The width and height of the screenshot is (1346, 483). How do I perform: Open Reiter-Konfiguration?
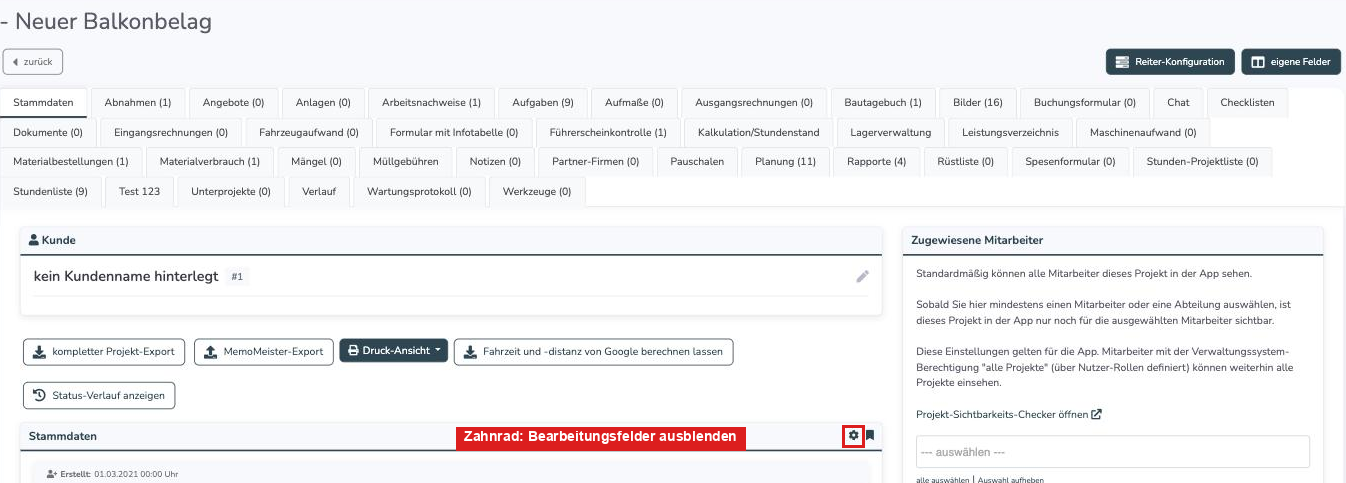click(x=1170, y=61)
